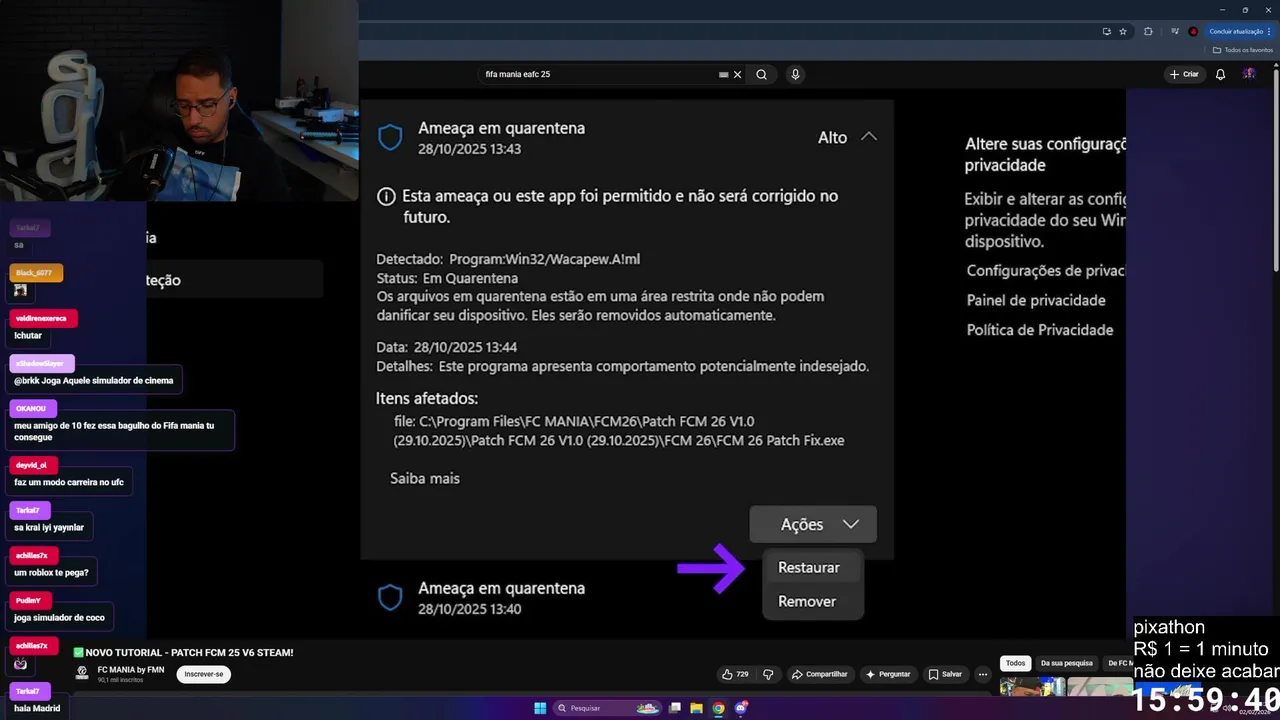The width and height of the screenshot is (1280, 720).
Task: Click the shield icon of 13:40 threat
Action: 390,598
